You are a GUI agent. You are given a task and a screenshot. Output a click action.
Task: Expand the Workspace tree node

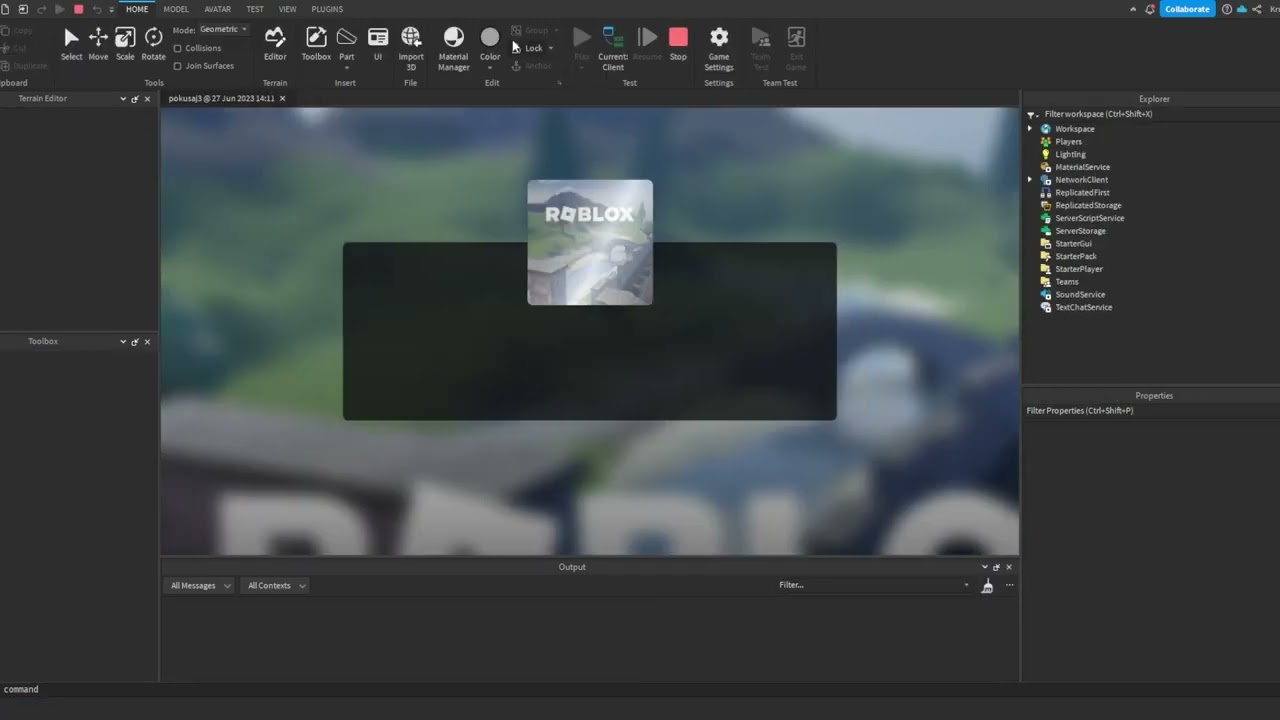coord(1030,129)
